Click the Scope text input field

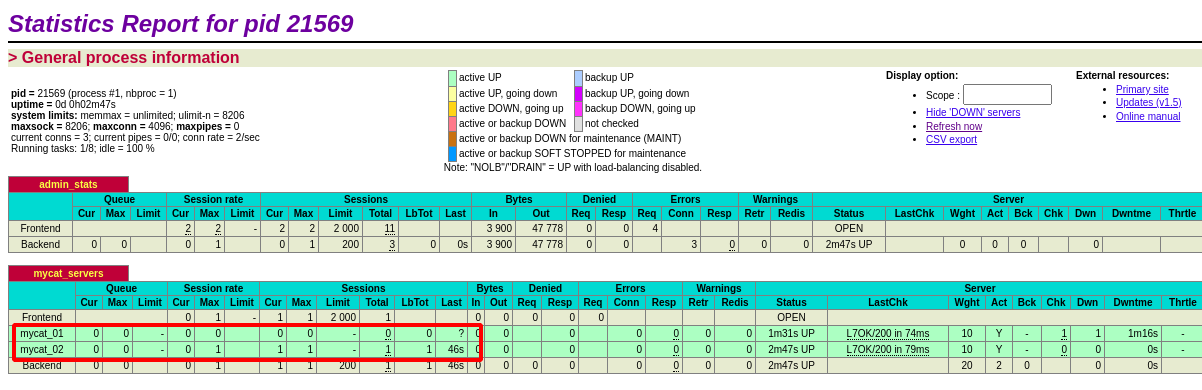point(1007,95)
